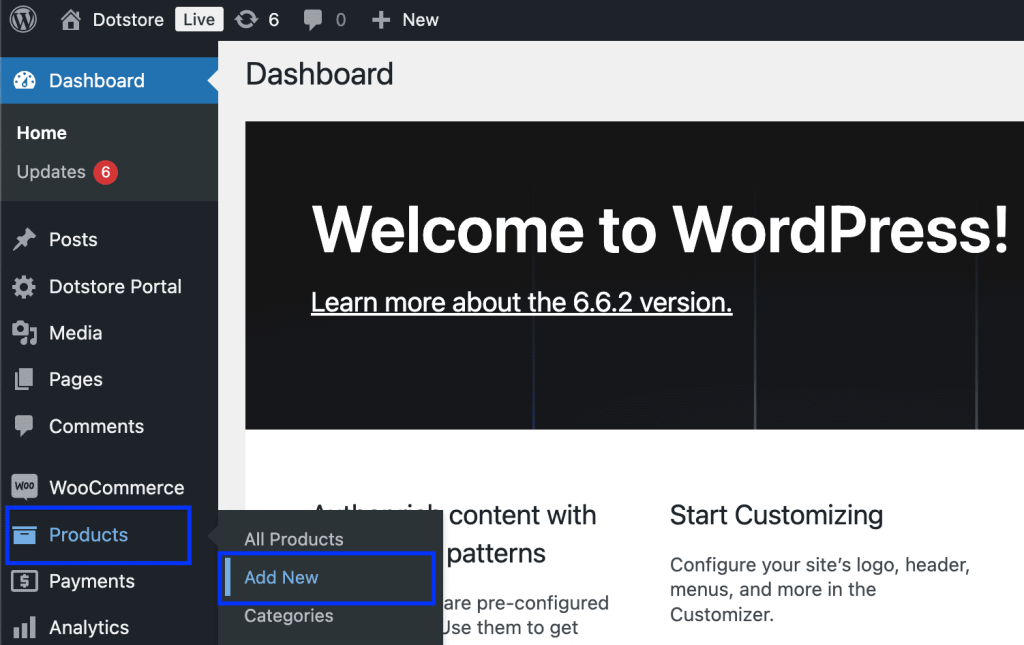Screen dimensions: 1024x645
Task: Open Dotstore Portal in the sidebar
Action: (115, 287)
